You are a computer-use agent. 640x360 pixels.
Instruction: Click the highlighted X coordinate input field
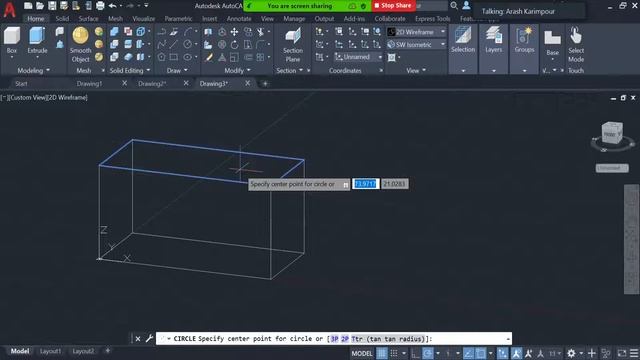(365, 184)
